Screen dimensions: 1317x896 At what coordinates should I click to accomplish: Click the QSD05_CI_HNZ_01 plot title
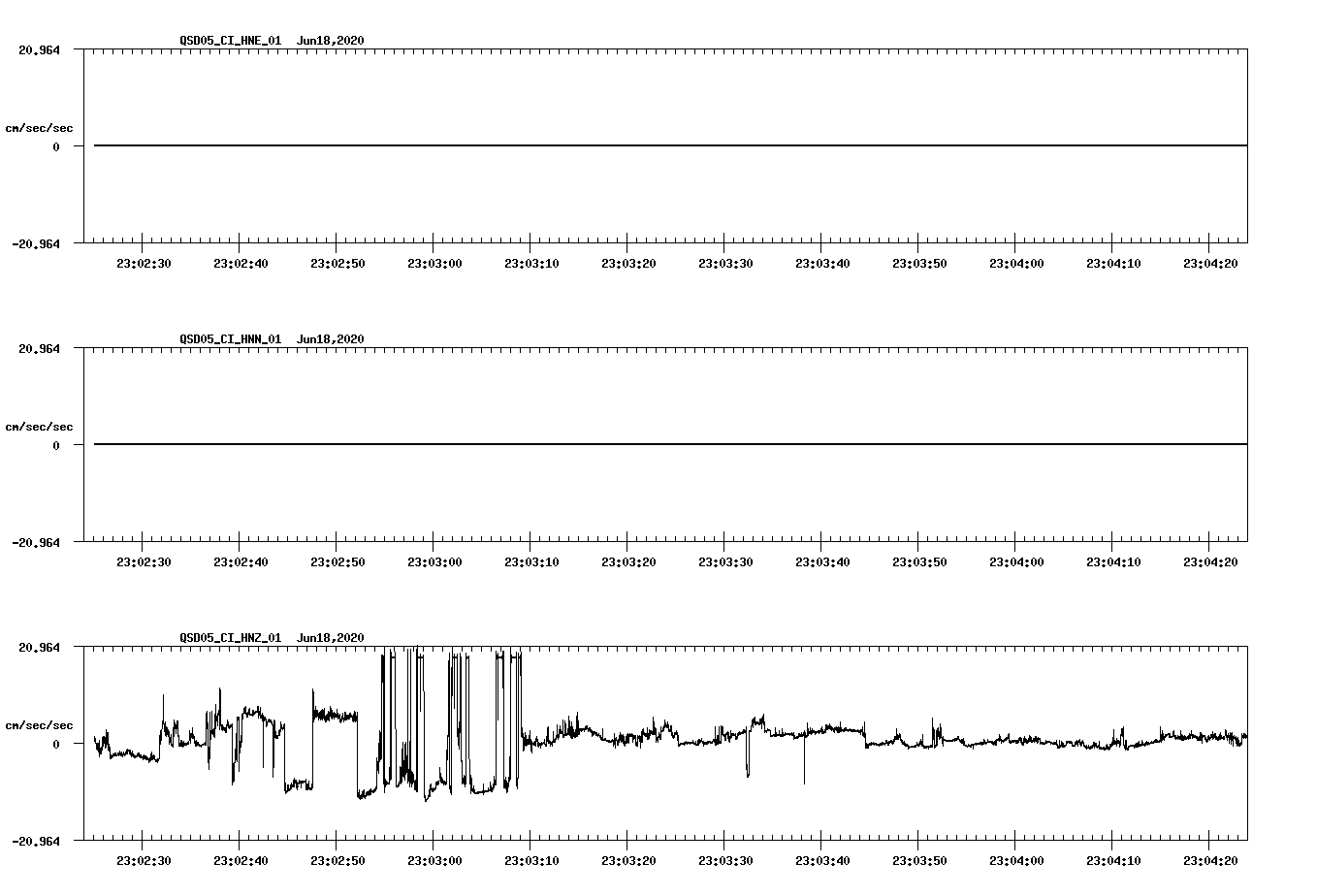coord(231,638)
